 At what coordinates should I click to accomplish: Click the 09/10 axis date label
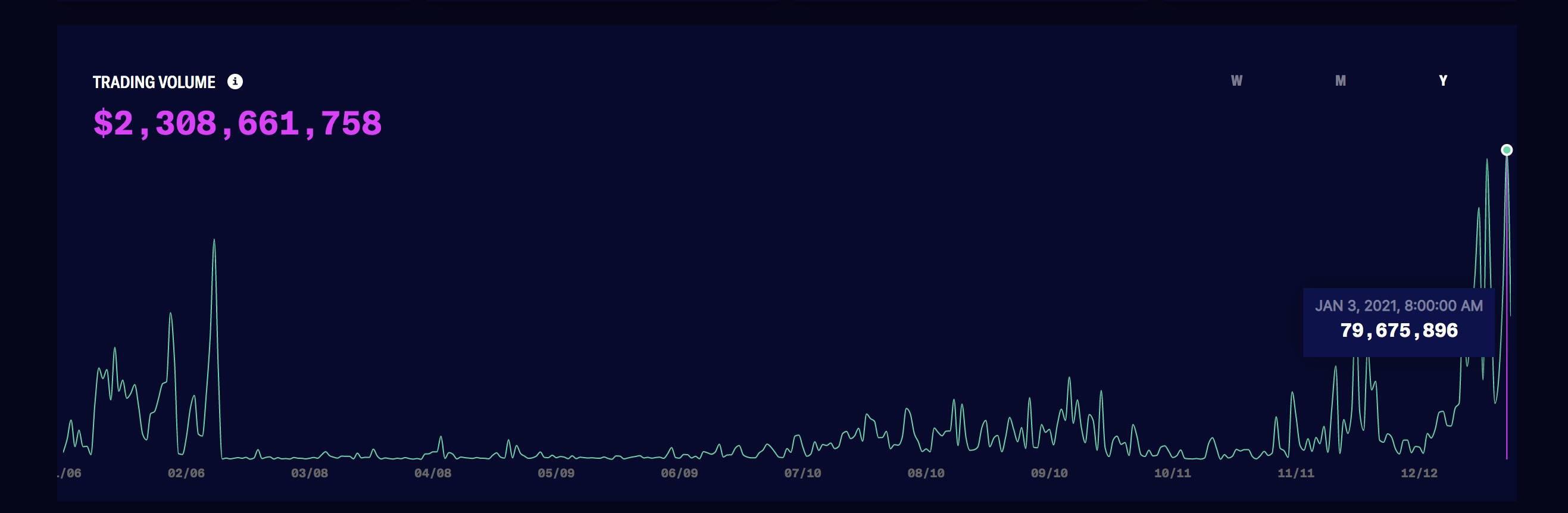(x=1049, y=473)
